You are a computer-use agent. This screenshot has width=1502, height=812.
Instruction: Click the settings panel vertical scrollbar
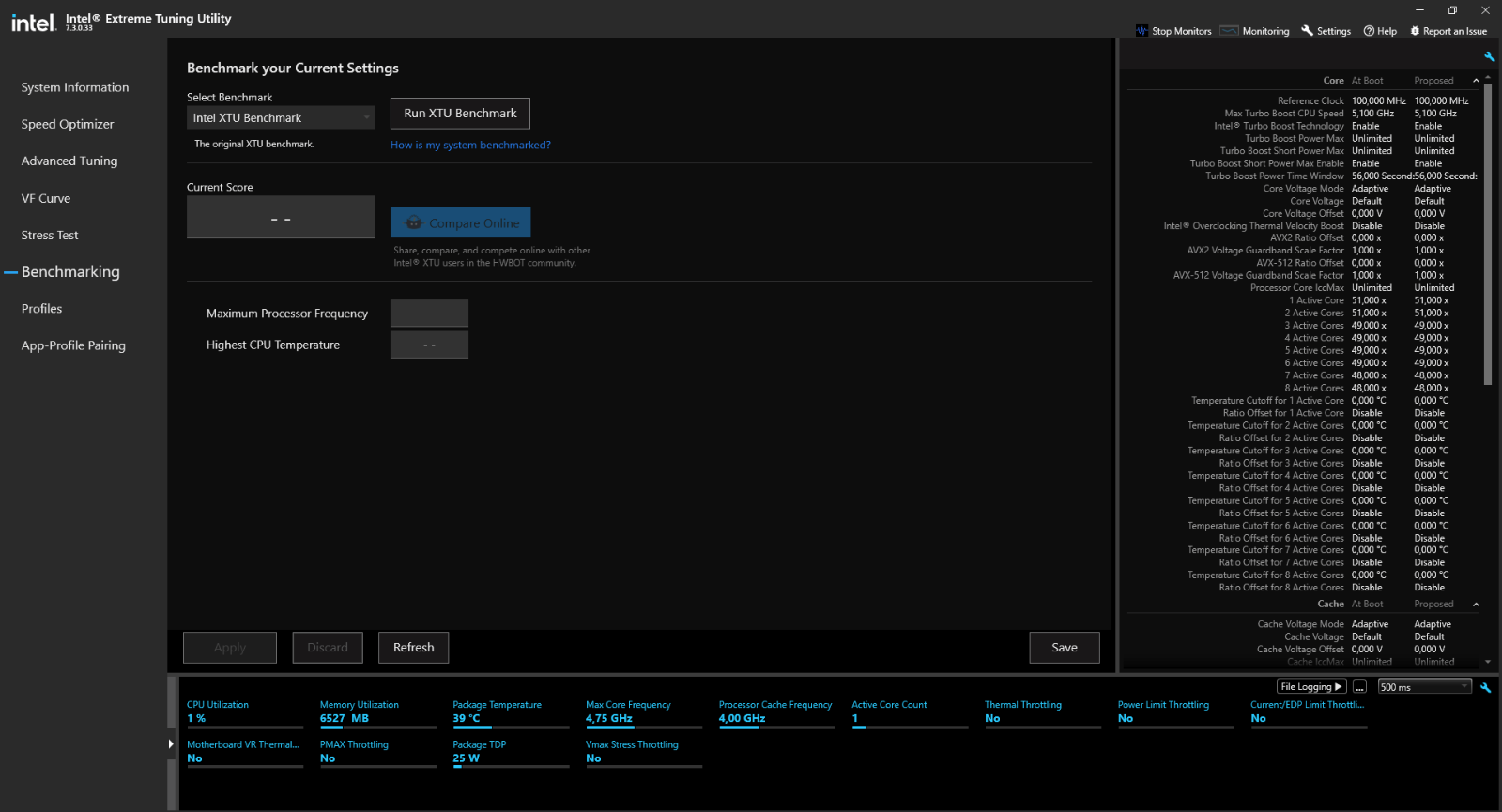tap(1488, 235)
